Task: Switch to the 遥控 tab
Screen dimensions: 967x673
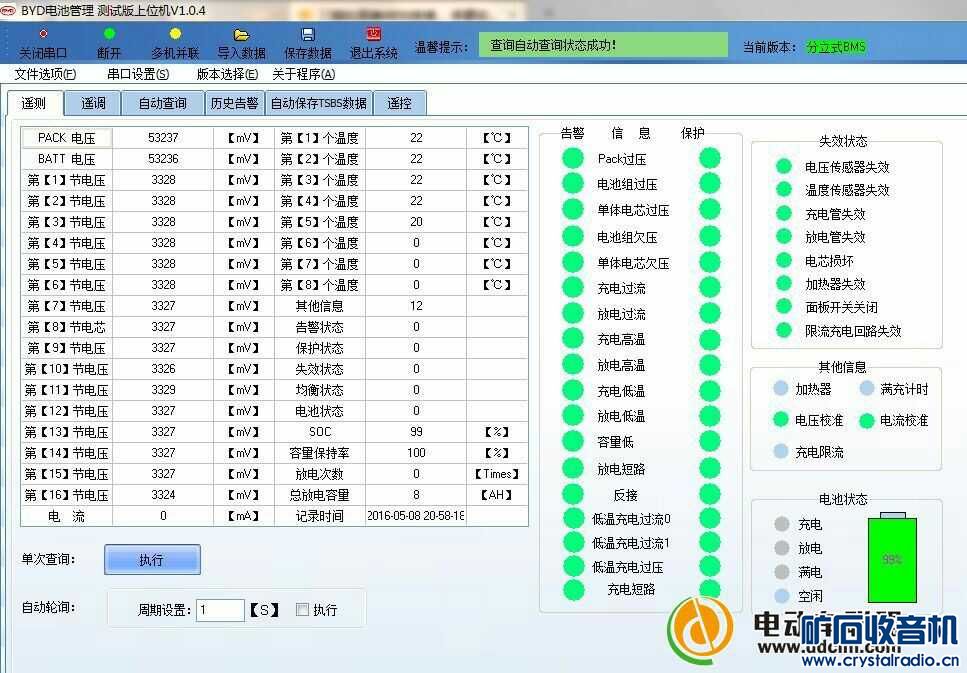Action: 399,103
